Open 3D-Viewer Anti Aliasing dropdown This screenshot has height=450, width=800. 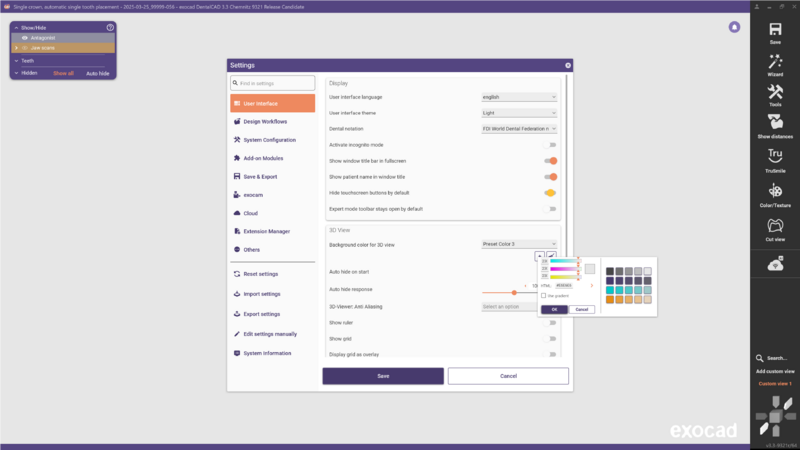click(x=509, y=307)
